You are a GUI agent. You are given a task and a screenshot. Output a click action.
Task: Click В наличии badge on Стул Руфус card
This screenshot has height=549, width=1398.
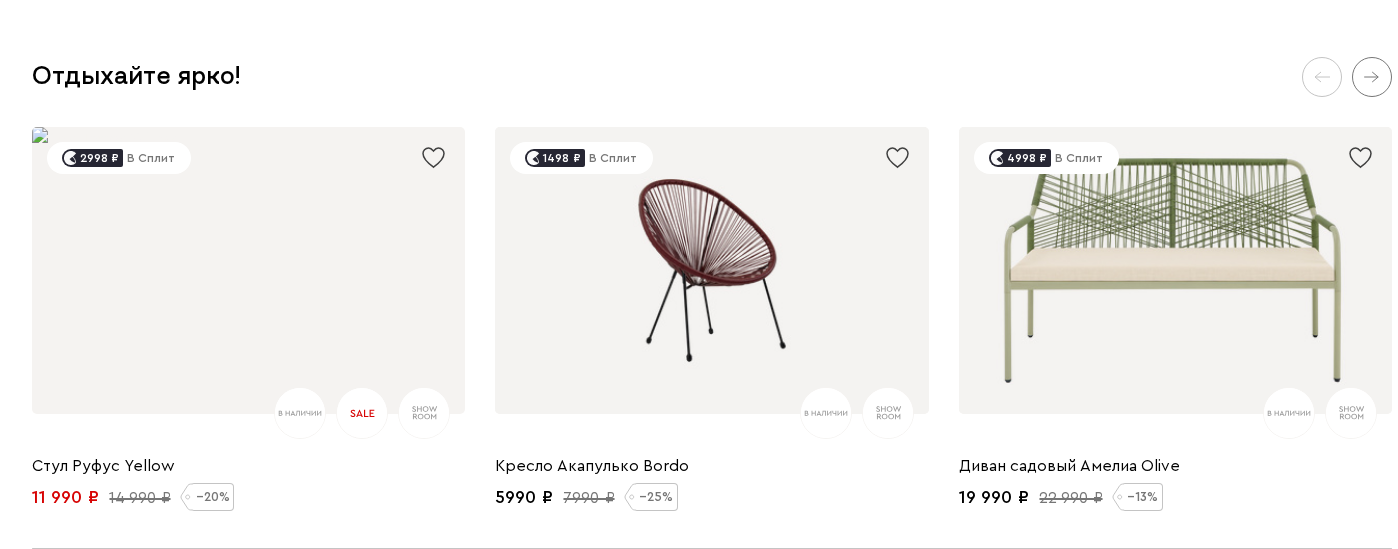point(300,413)
